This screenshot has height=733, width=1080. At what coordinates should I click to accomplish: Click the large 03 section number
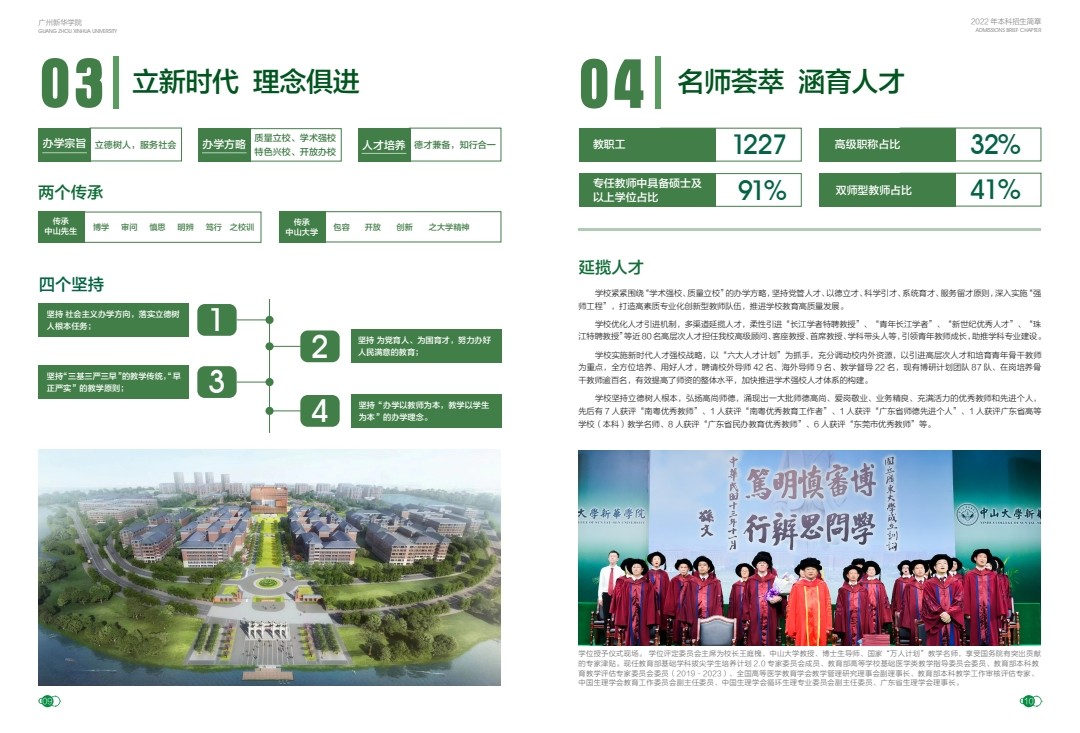(72, 83)
